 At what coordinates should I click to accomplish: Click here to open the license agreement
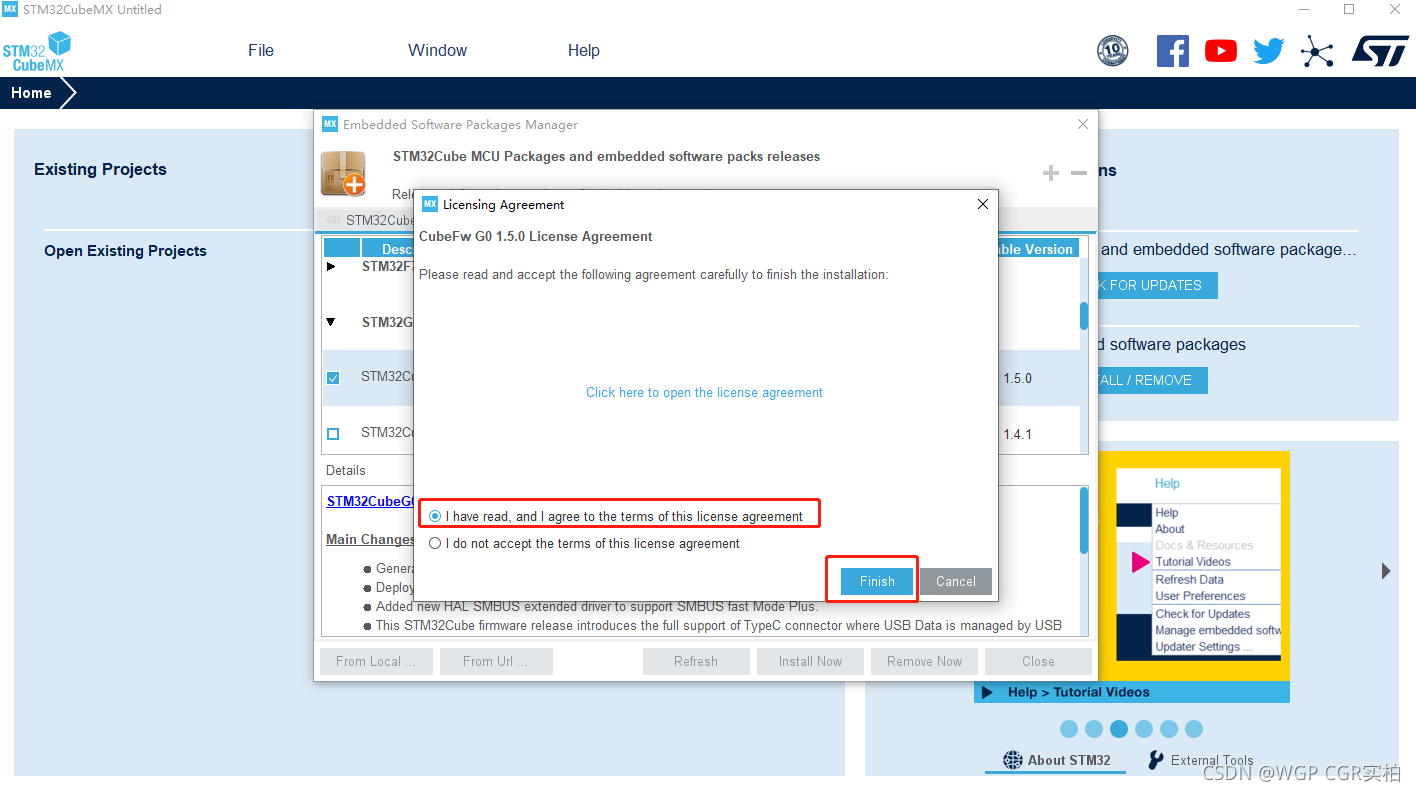point(704,393)
